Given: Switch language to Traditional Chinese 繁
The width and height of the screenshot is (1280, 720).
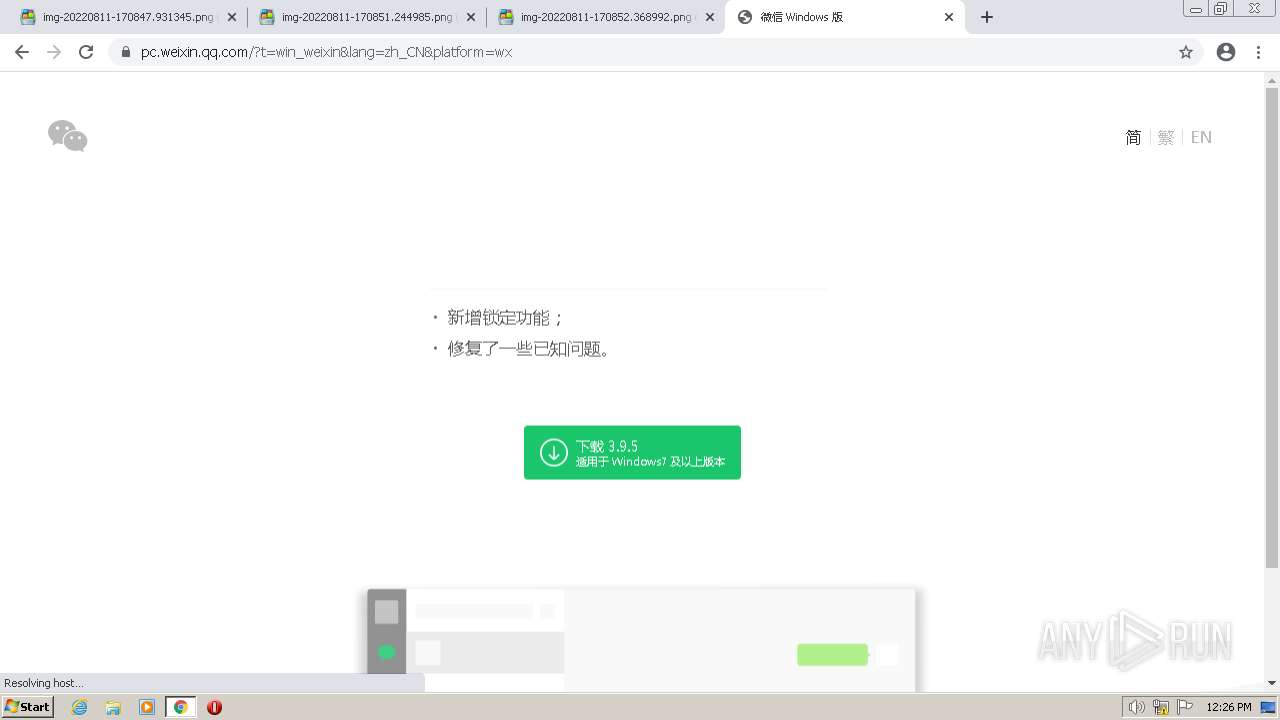Looking at the screenshot, I should pyautogui.click(x=1166, y=137).
